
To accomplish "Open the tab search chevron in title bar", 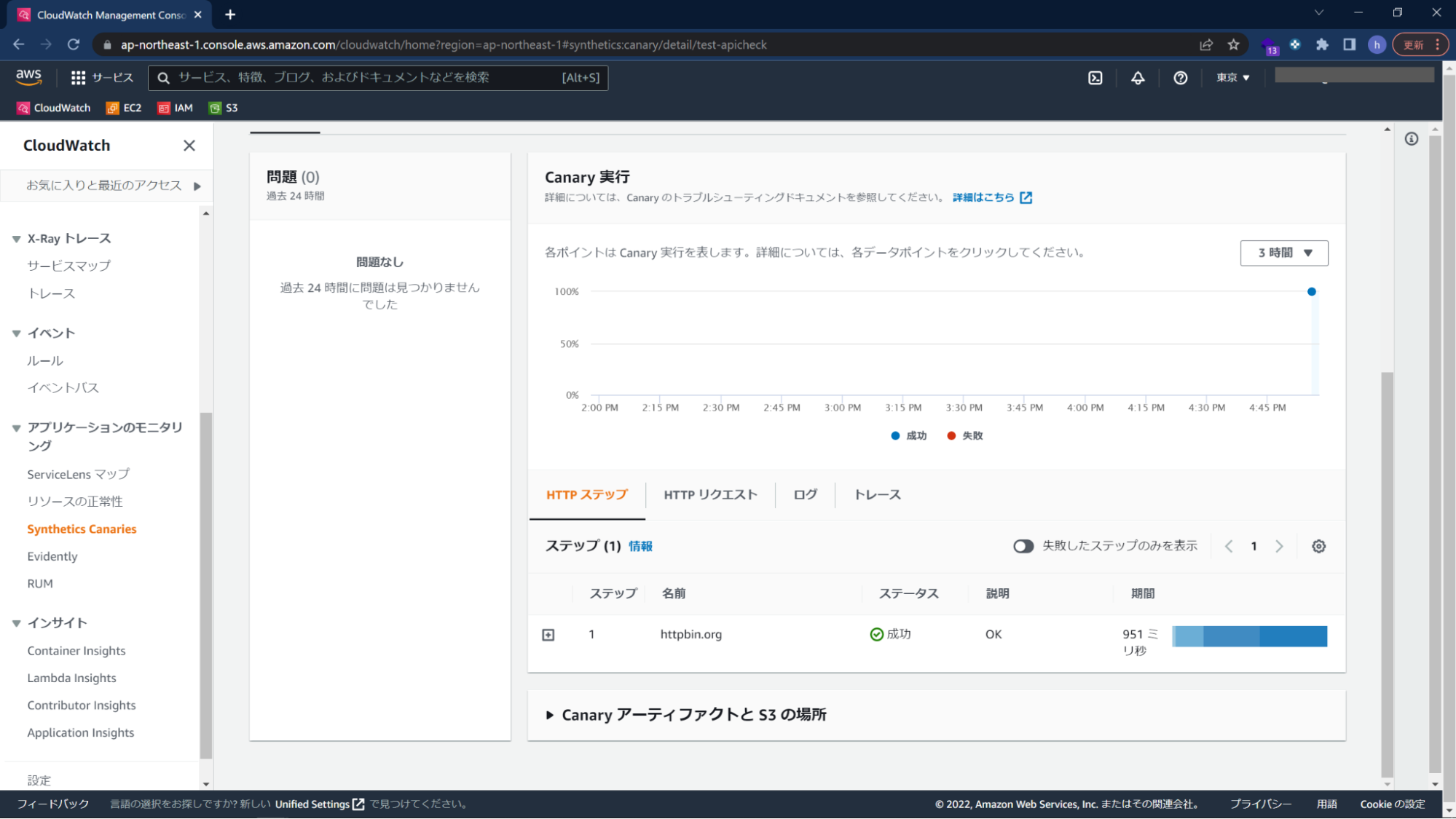I will [1319, 12].
